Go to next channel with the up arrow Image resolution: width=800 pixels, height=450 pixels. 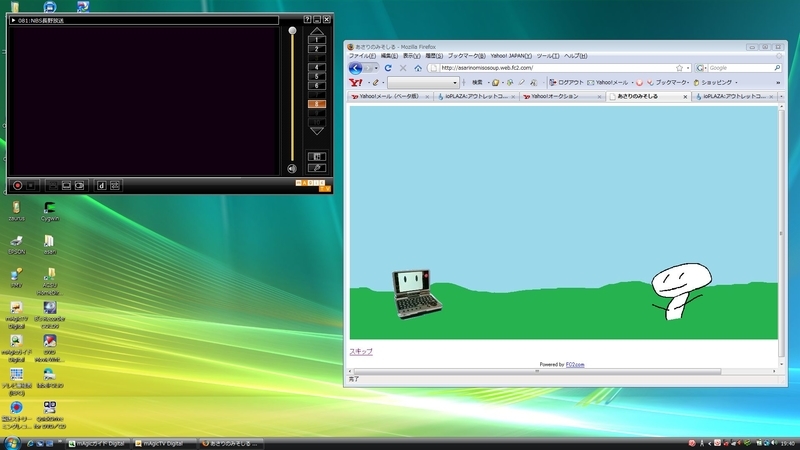pos(317,31)
